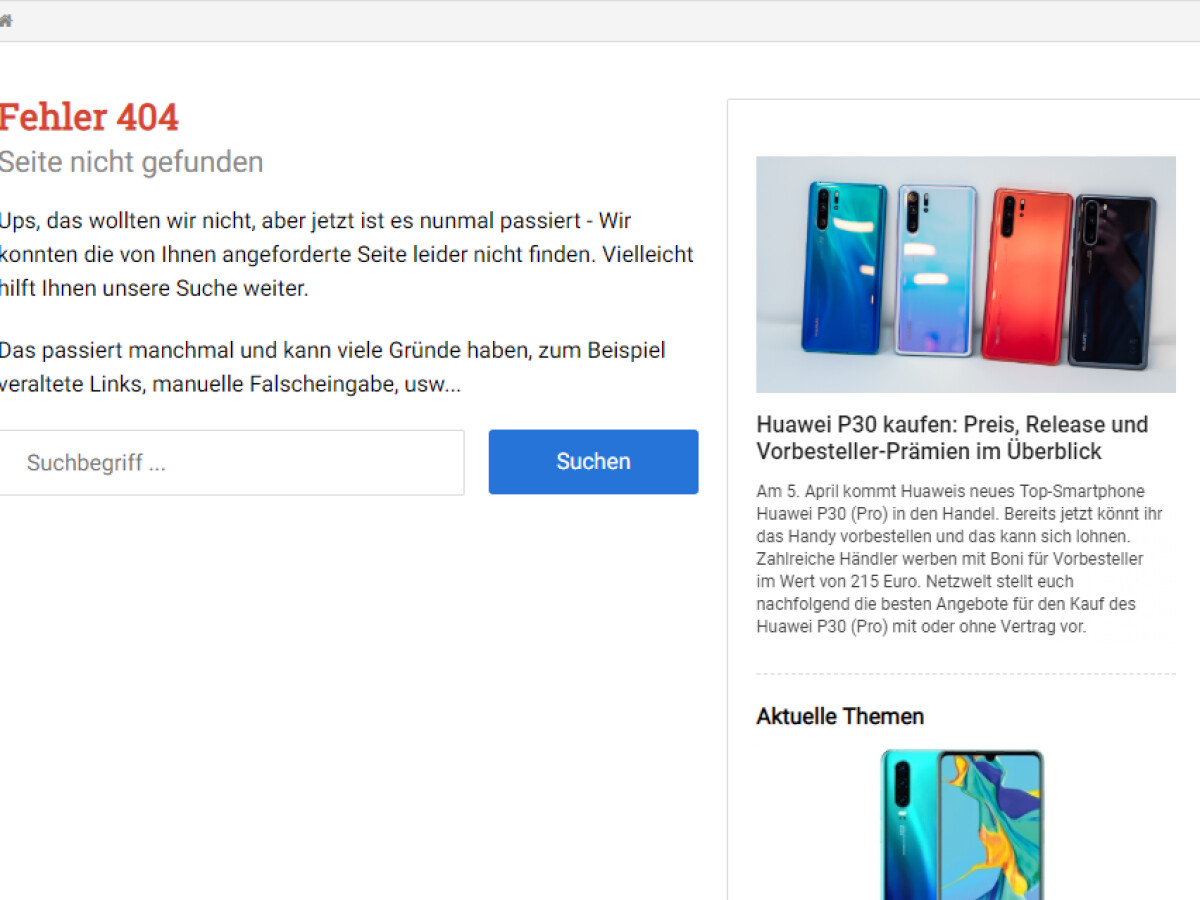1200x900 pixels.
Task: Click the blue Suchen button
Action: 593,462
